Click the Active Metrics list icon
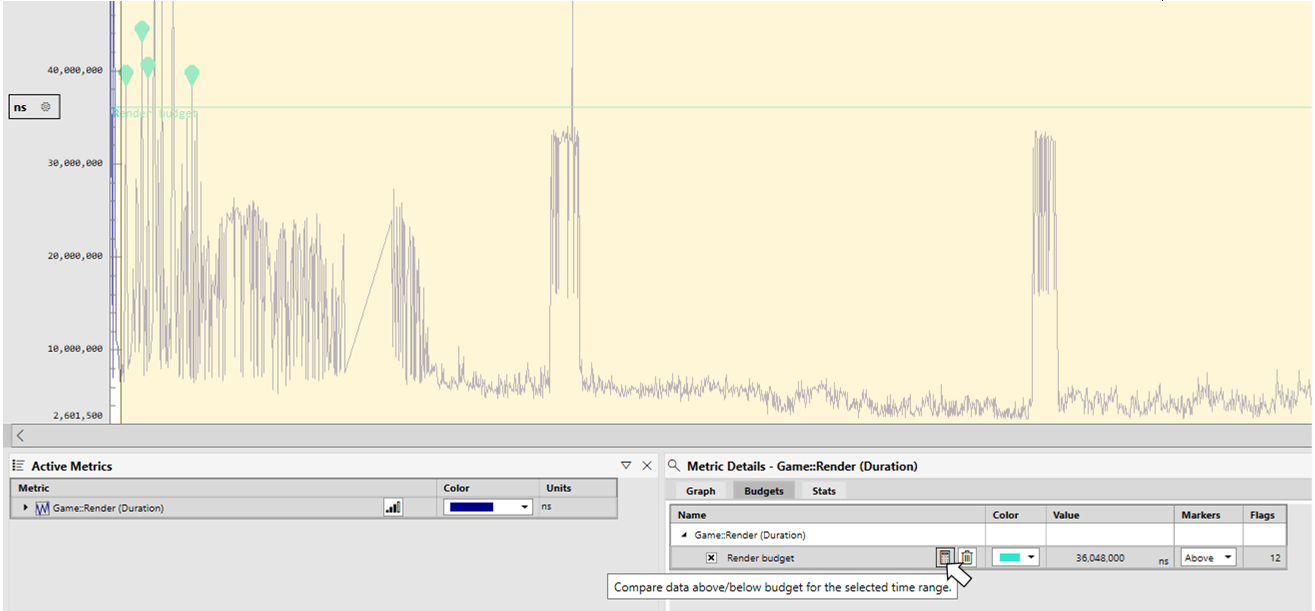 pos(18,466)
